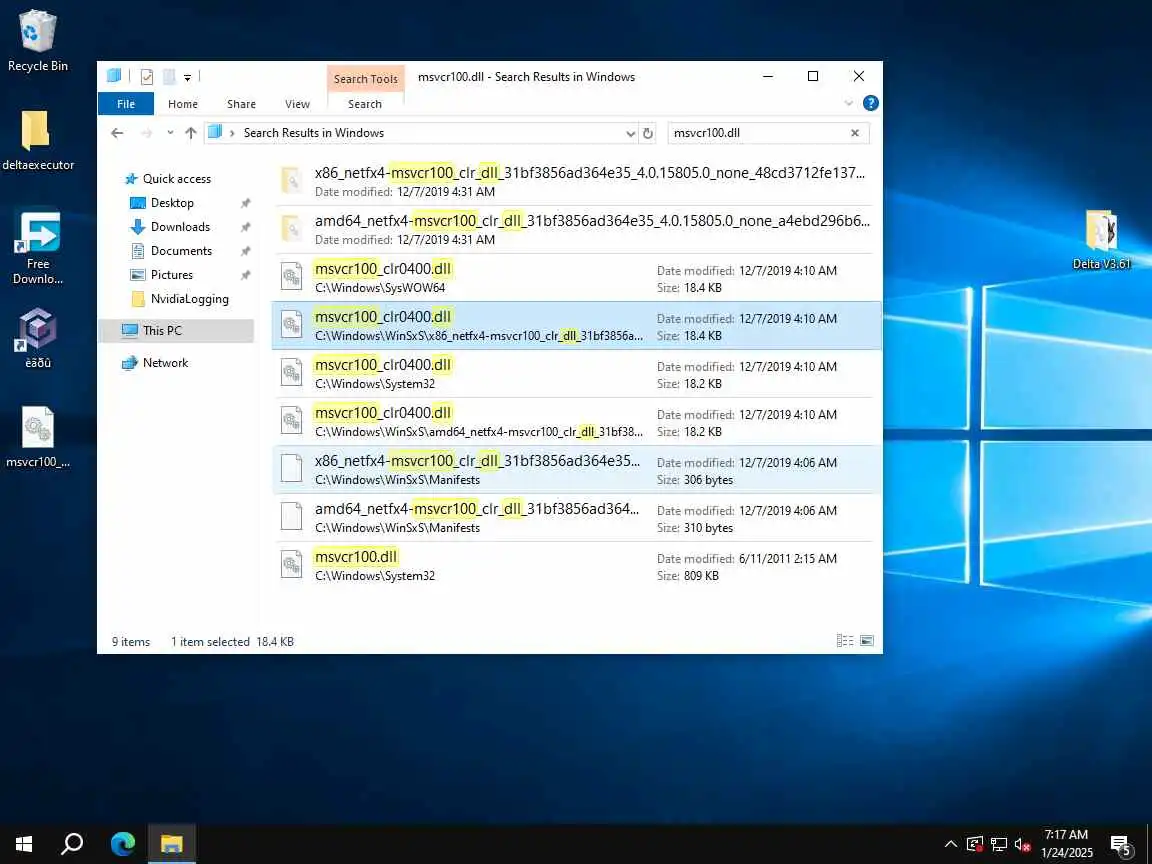Select msvcr100.dll sized 809 KB
The image size is (1152, 864).
pos(577,566)
